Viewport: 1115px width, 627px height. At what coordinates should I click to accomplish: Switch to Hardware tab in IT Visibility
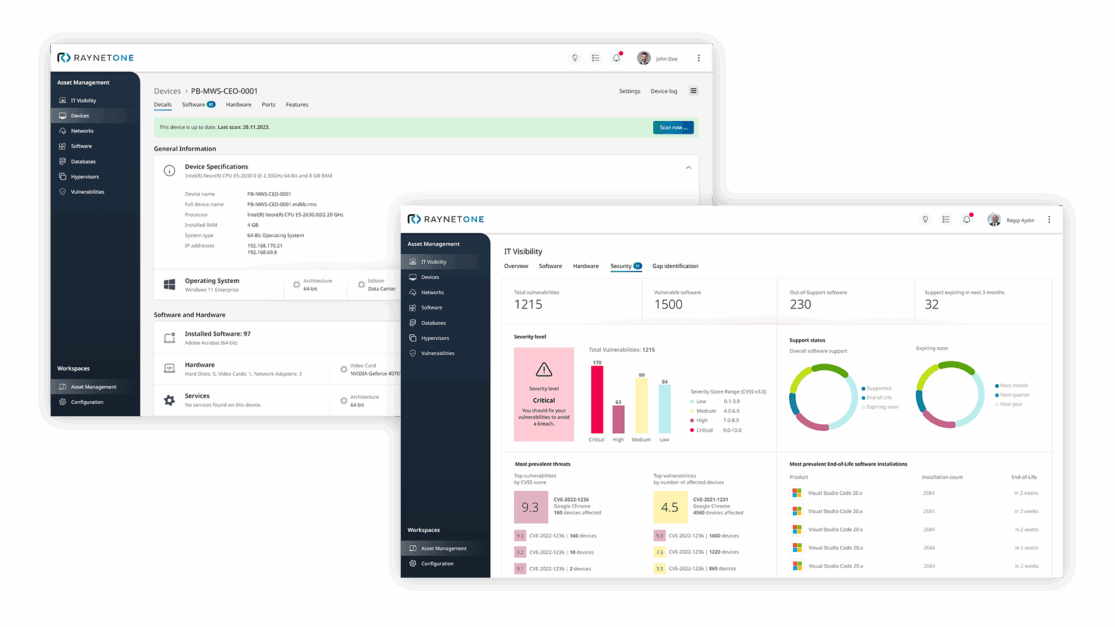point(586,266)
